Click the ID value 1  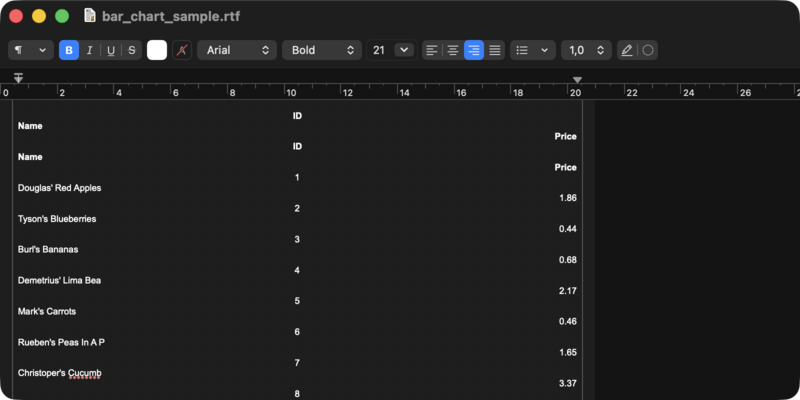297,178
